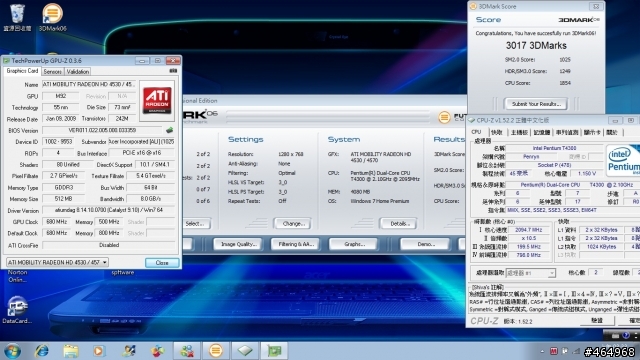Open the Validation tab in GPU-Z
Image resolution: width=640 pixels, height=360 pixels.
coord(78,71)
